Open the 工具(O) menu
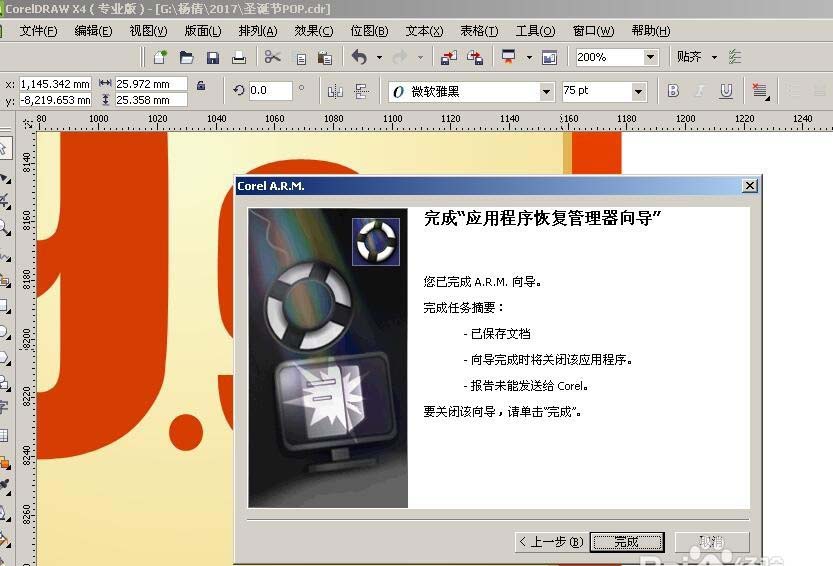The width and height of the screenshot is (833, 566). click(536, 31)
